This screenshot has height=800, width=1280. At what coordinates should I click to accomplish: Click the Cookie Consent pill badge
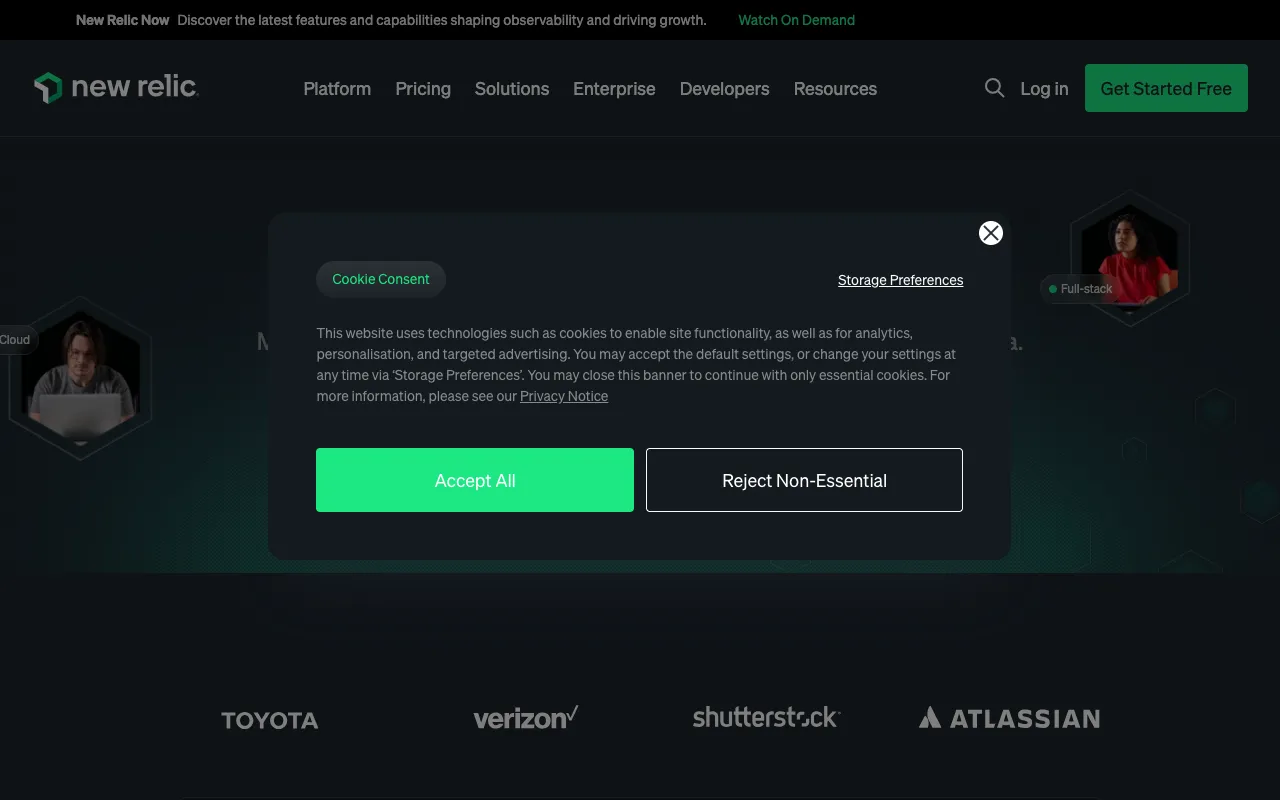380,279
